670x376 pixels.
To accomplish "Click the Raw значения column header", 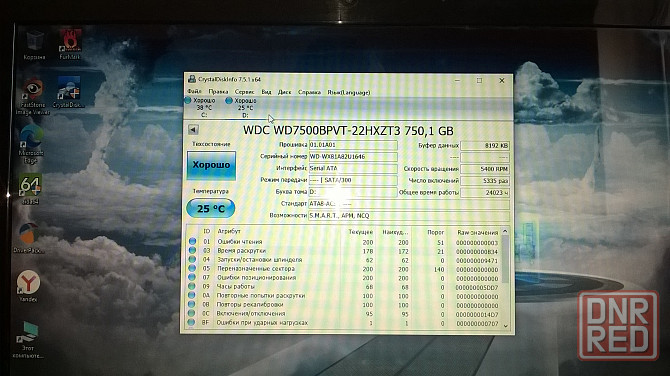I will pos(477,233).
